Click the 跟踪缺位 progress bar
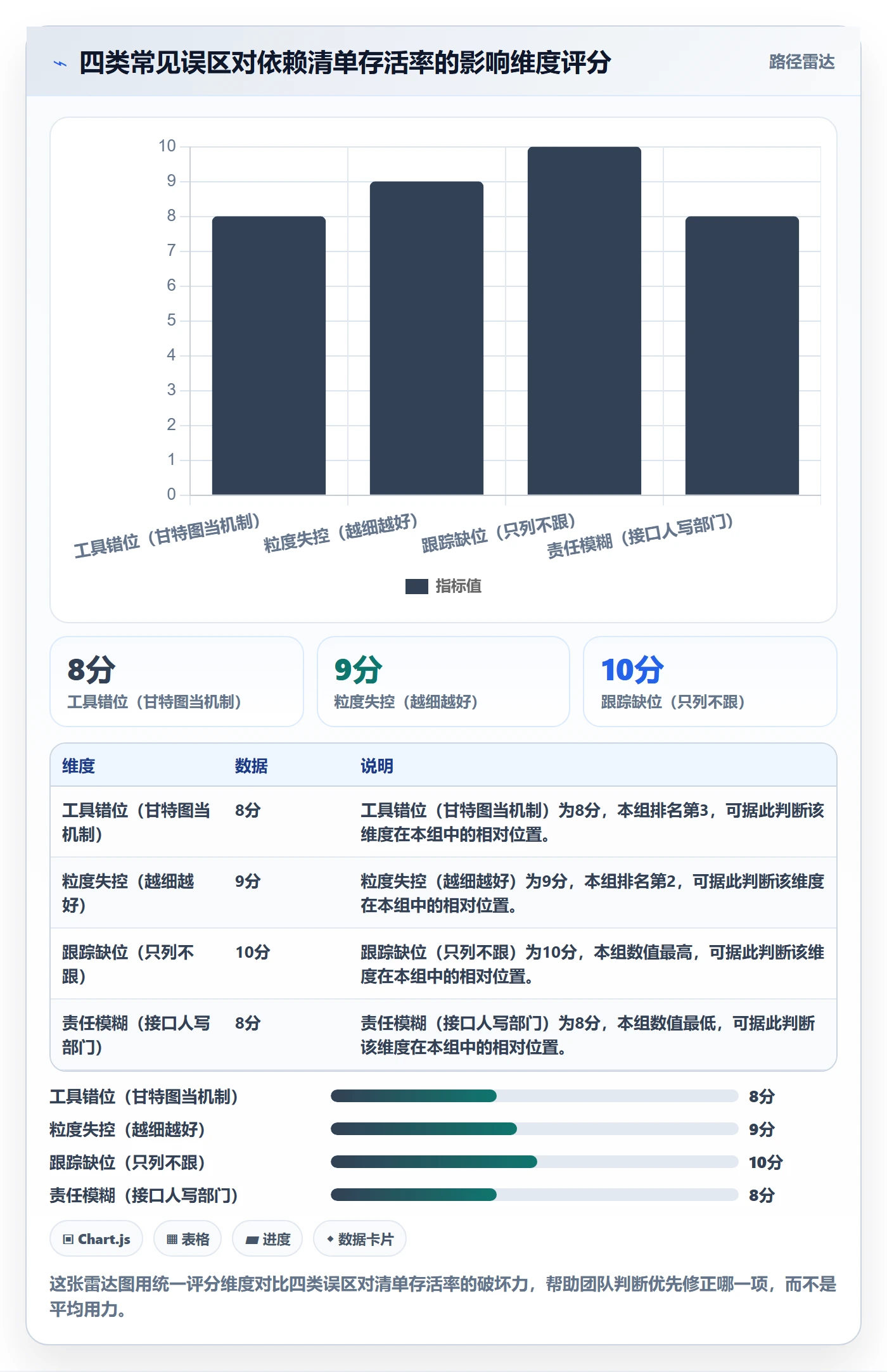Viewport: 887px width, 1372px height. point(535,1162)
